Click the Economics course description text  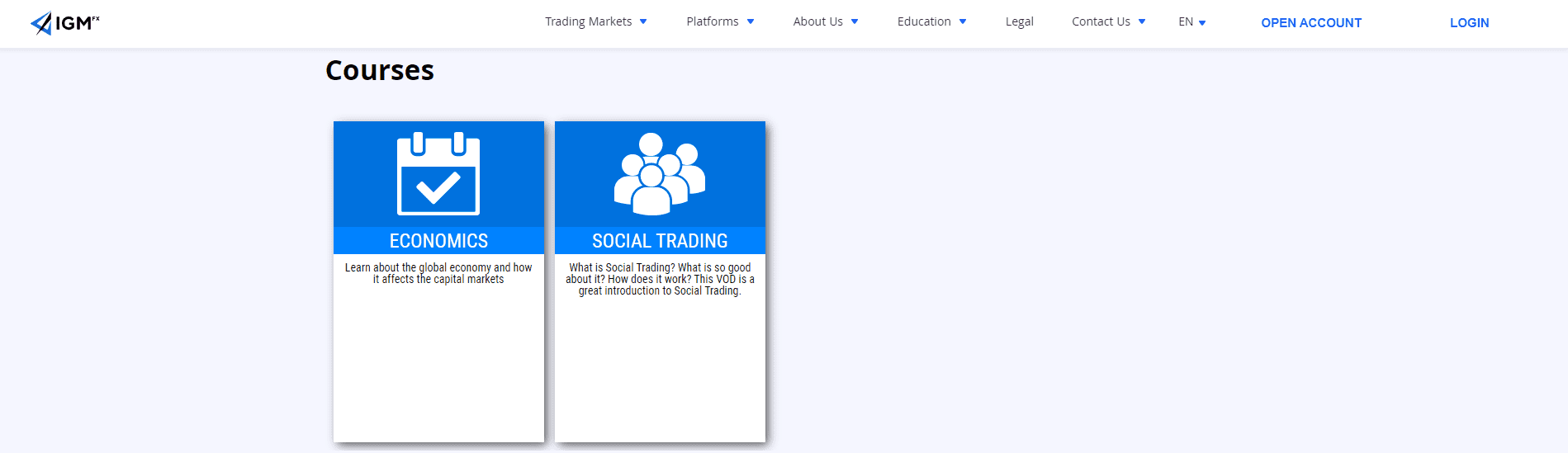click(438, 273)
